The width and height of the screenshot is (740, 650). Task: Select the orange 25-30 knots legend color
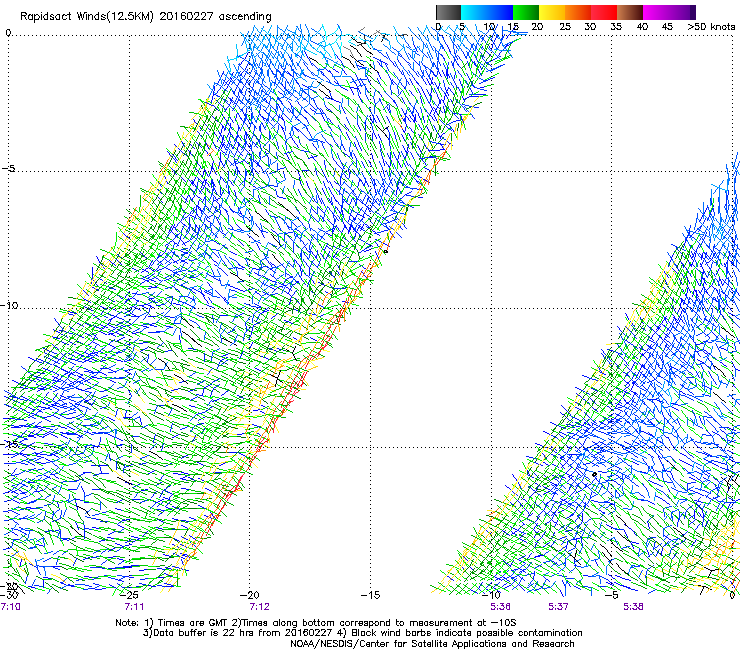point(578,12)
